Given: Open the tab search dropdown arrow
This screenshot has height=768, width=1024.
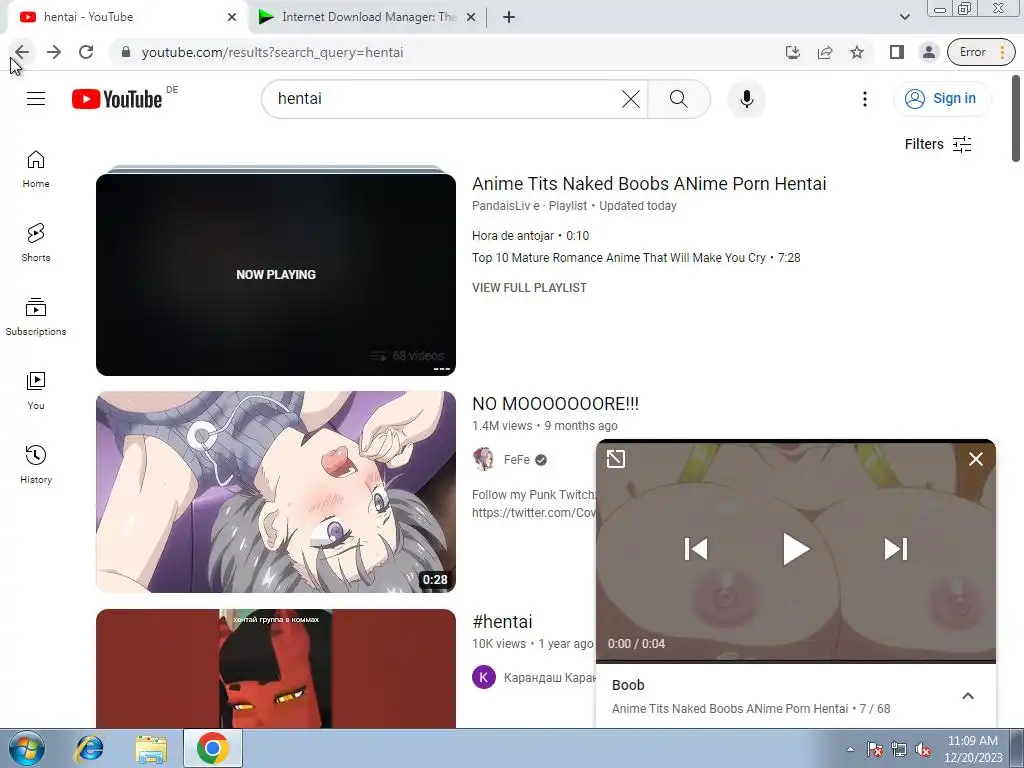Looking at the screenshot, I should pyautogui.click(x=904, y=17).
